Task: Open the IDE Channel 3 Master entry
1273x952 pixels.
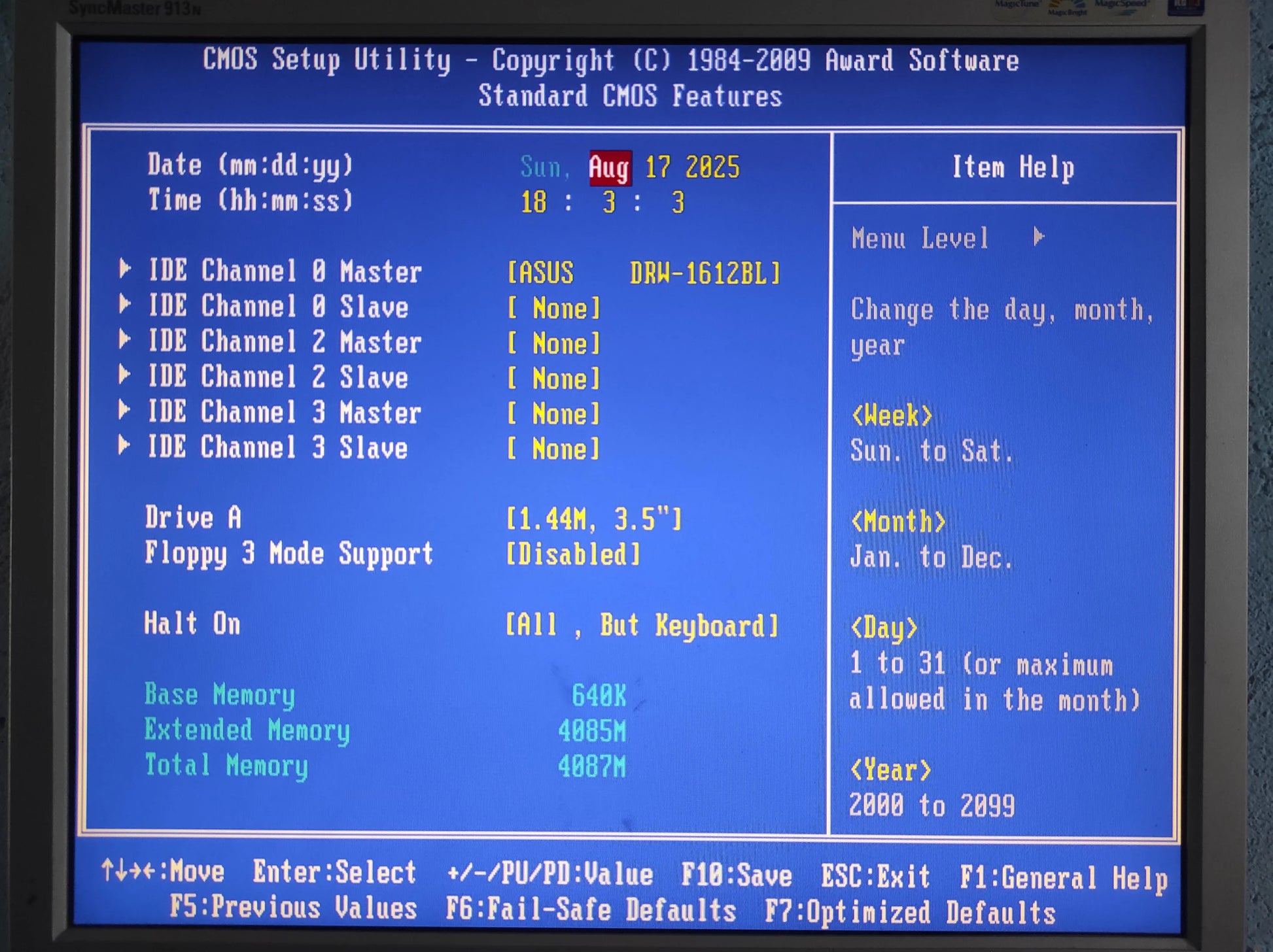Action: coord(285,412)
